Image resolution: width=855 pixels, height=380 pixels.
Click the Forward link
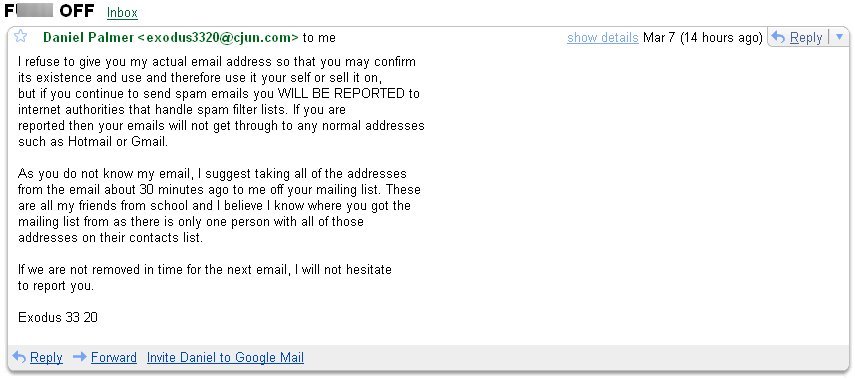pyautogui.click(x=114, y=358)
